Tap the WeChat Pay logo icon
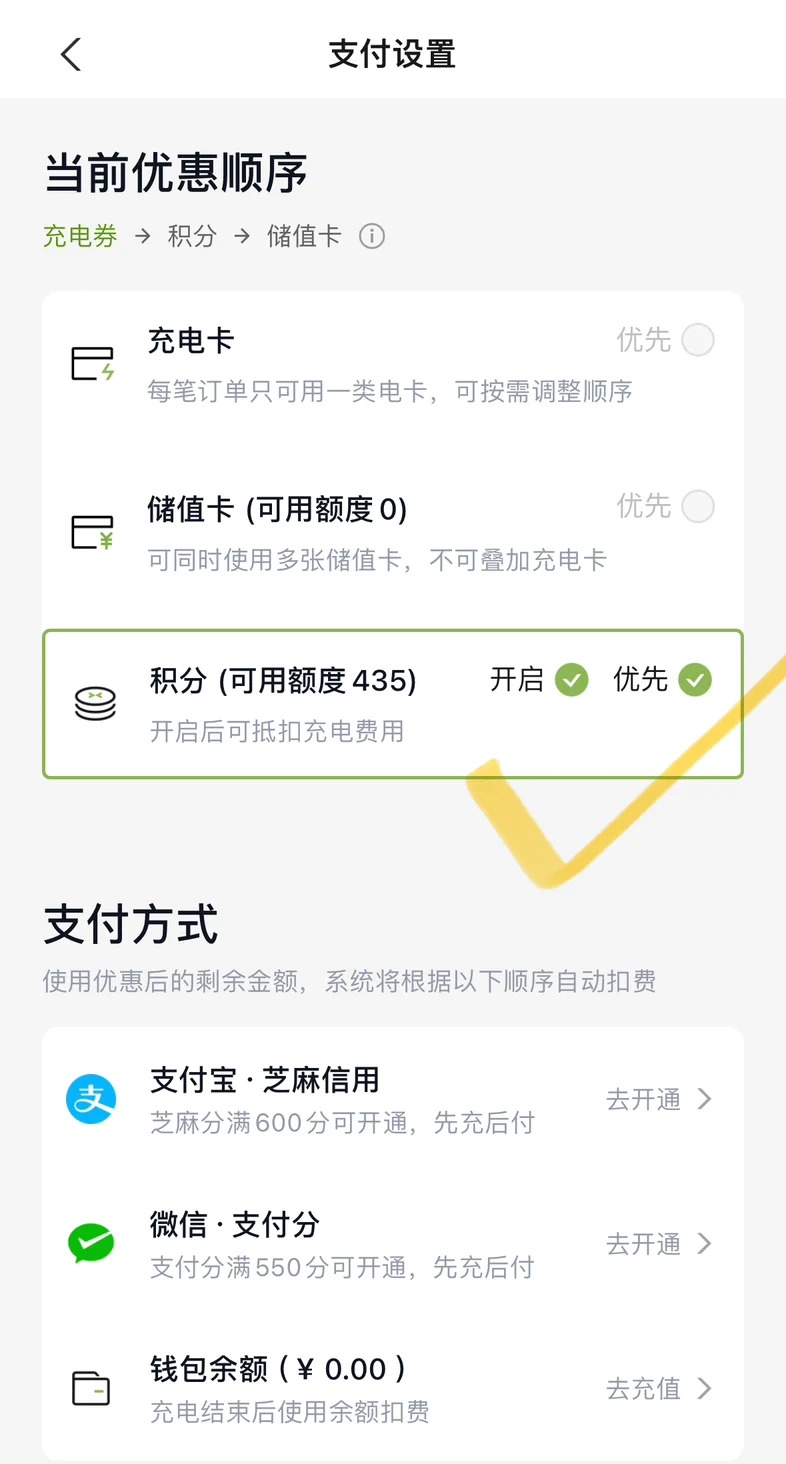 [91, 1244]
